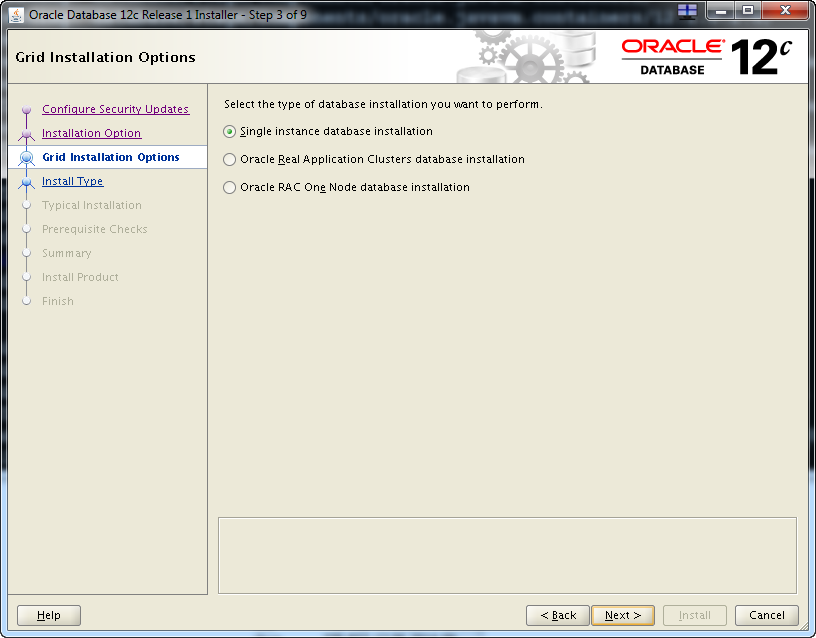Click the Help button
The image size is (816, 638).
coord(49,615)
